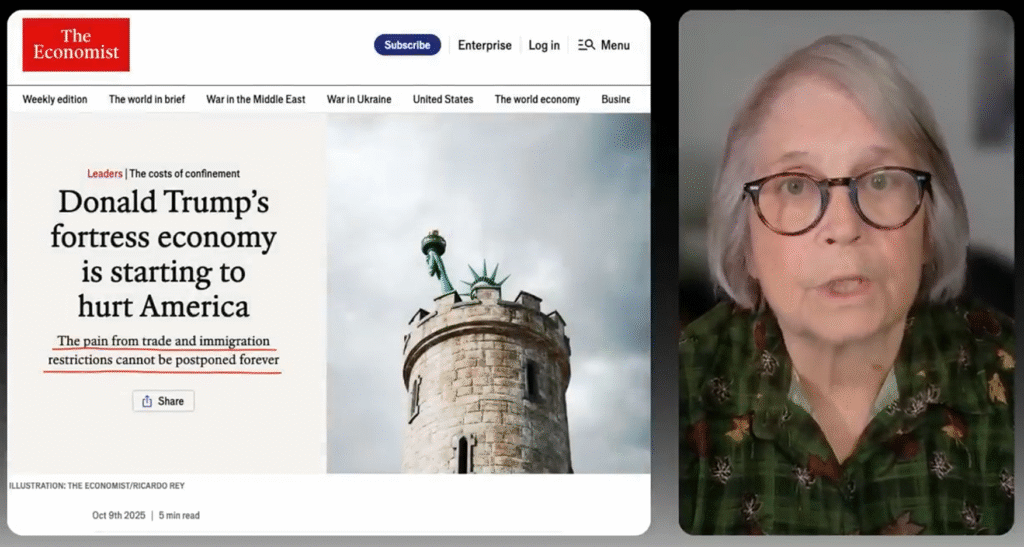
Task: Go to the Weekly edition section
Action: [x=55, y=99]
